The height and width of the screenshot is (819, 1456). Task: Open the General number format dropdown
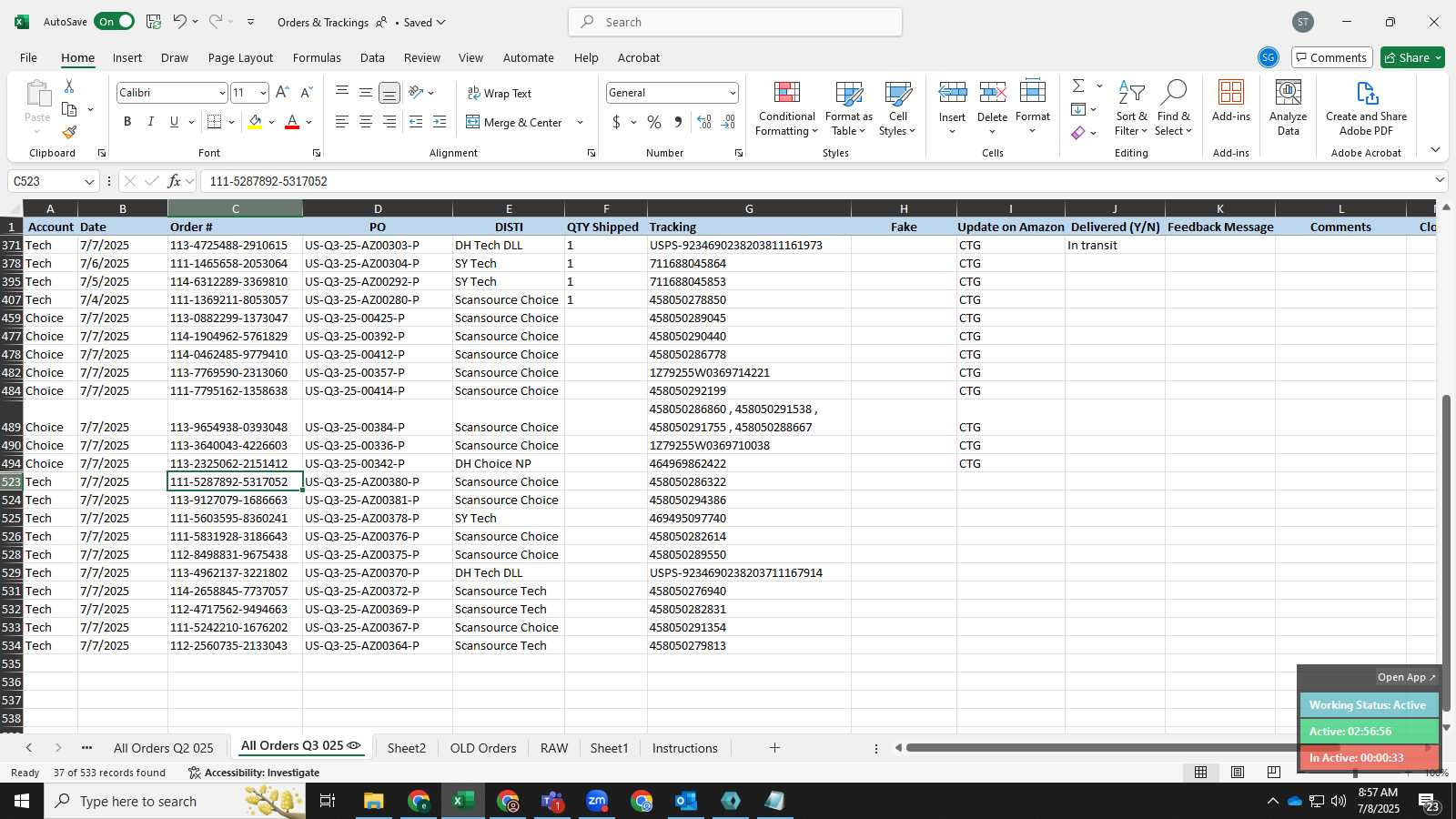coord(732,93)
